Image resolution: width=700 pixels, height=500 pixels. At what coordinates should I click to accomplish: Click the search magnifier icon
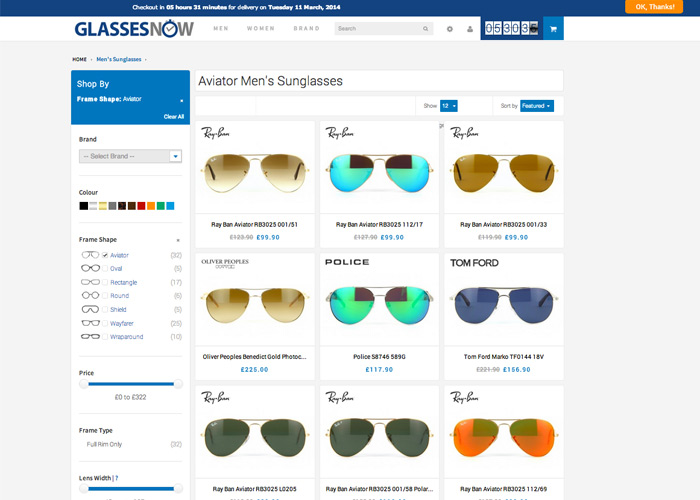[425, 29]
